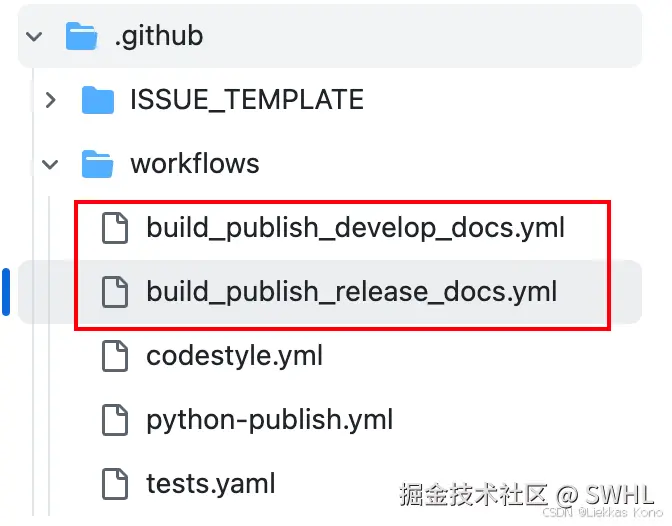Collapse the .github folder chevron

[35, 37]
